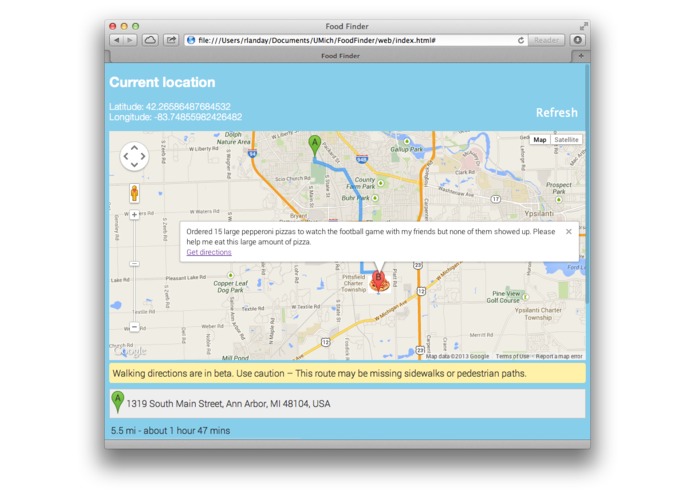
Task: Click the red marker B on map
Action: (x=378, y=281)
